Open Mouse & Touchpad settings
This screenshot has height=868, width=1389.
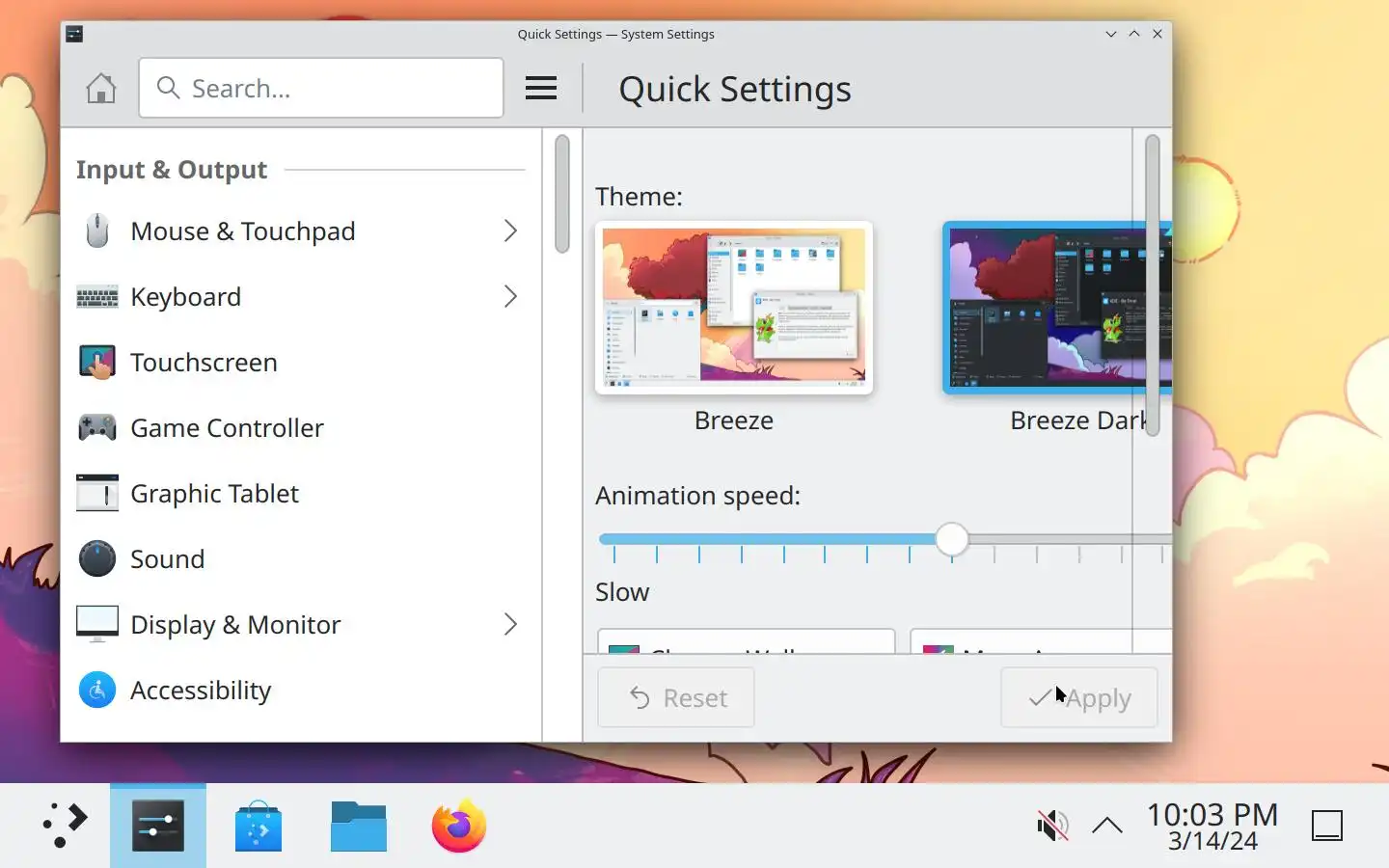coord(301,231)
